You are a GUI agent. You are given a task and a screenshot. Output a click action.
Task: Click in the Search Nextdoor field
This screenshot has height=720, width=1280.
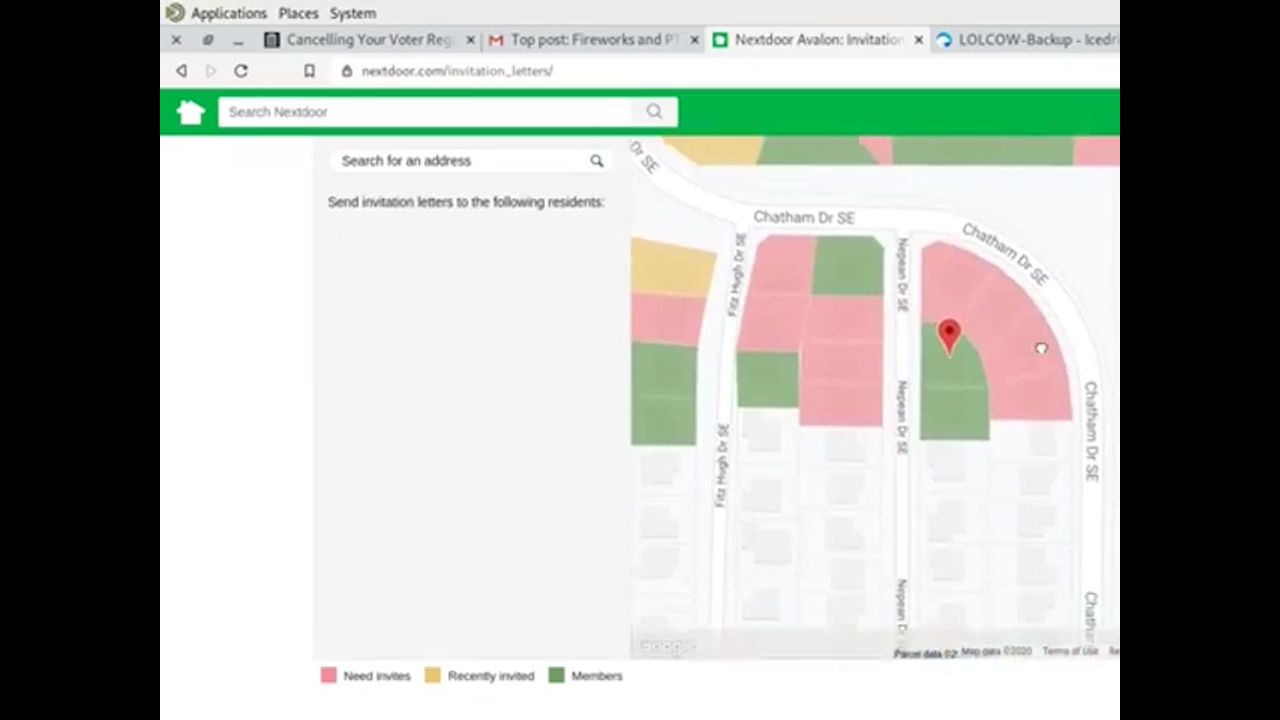point(430,112)
